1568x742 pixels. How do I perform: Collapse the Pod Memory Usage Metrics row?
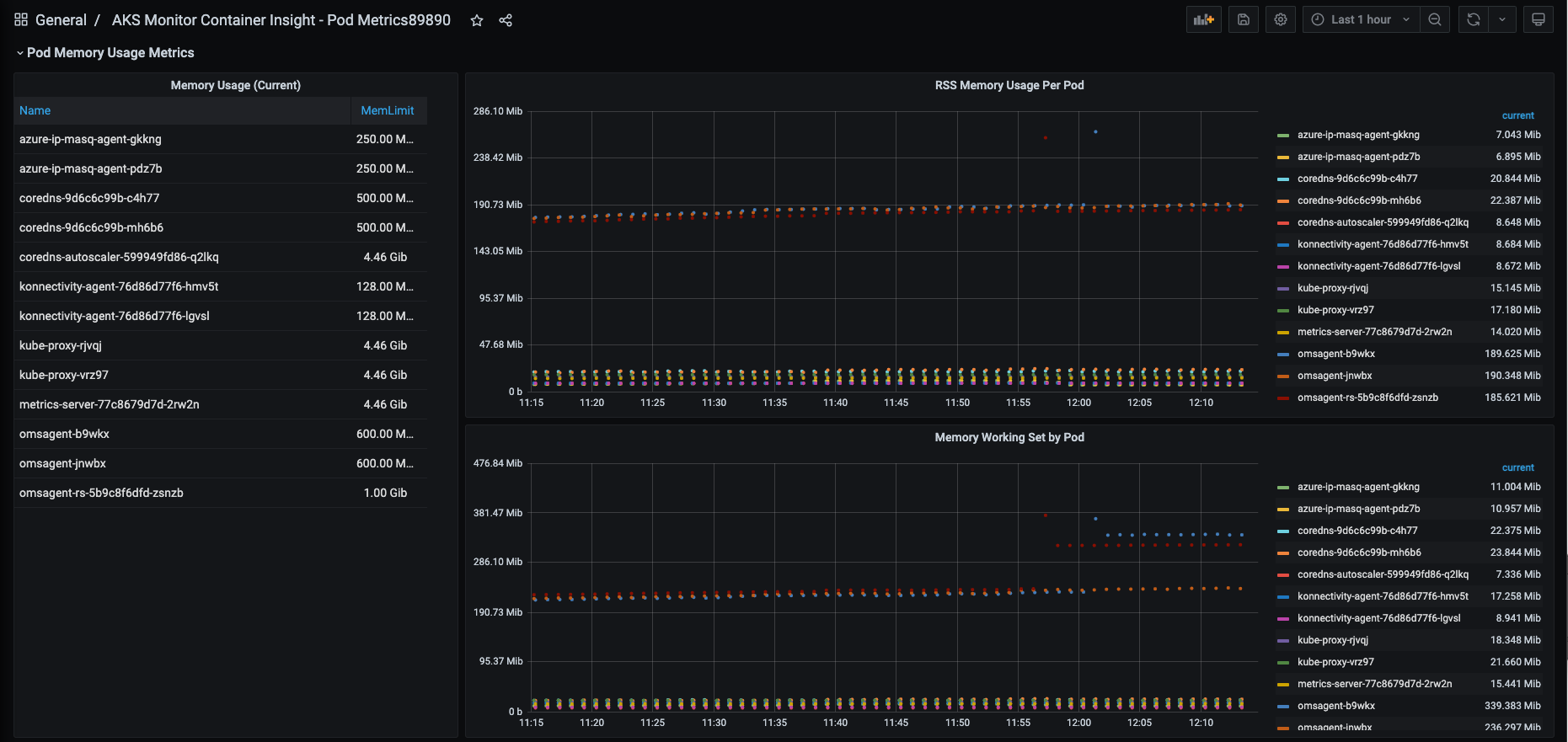click(x=110, y=53)
